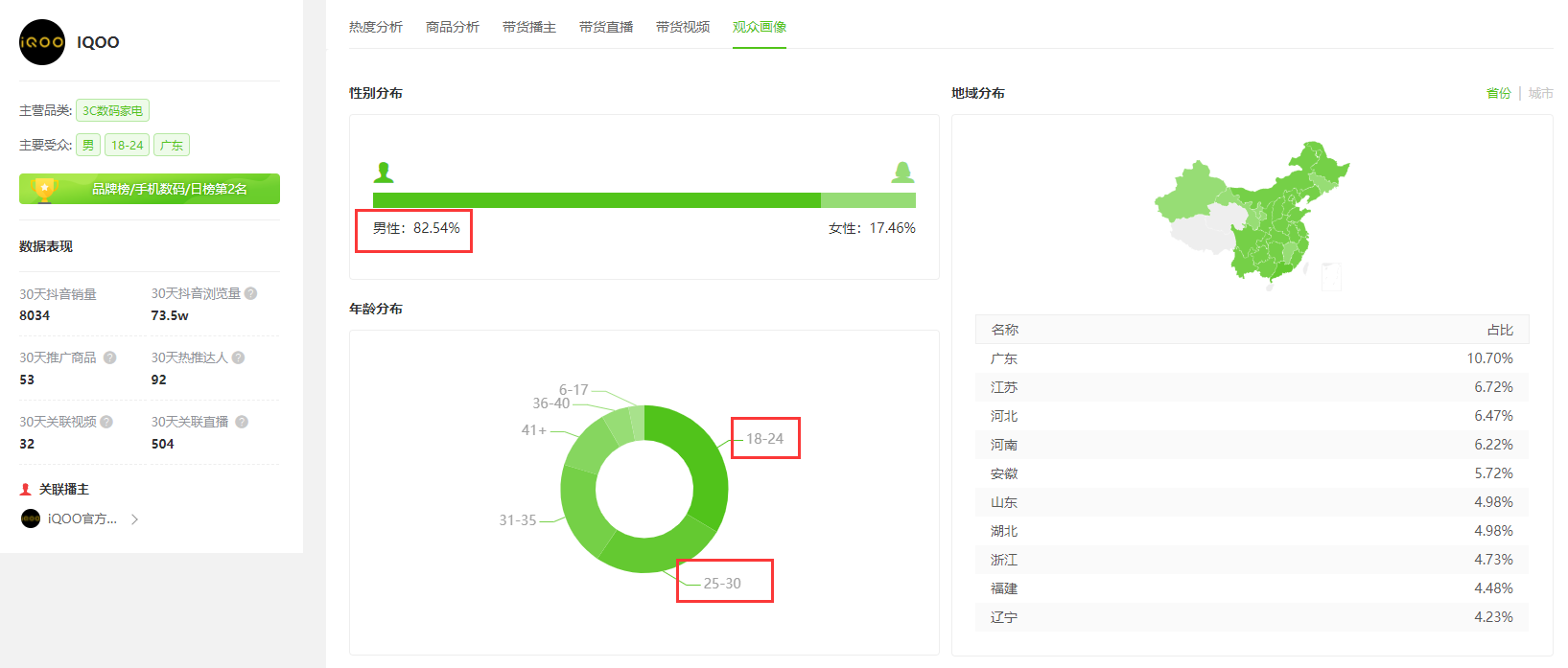Click the 男 audience tag
Viewport: 1568px width, 668px height.
tap(88, 146)
